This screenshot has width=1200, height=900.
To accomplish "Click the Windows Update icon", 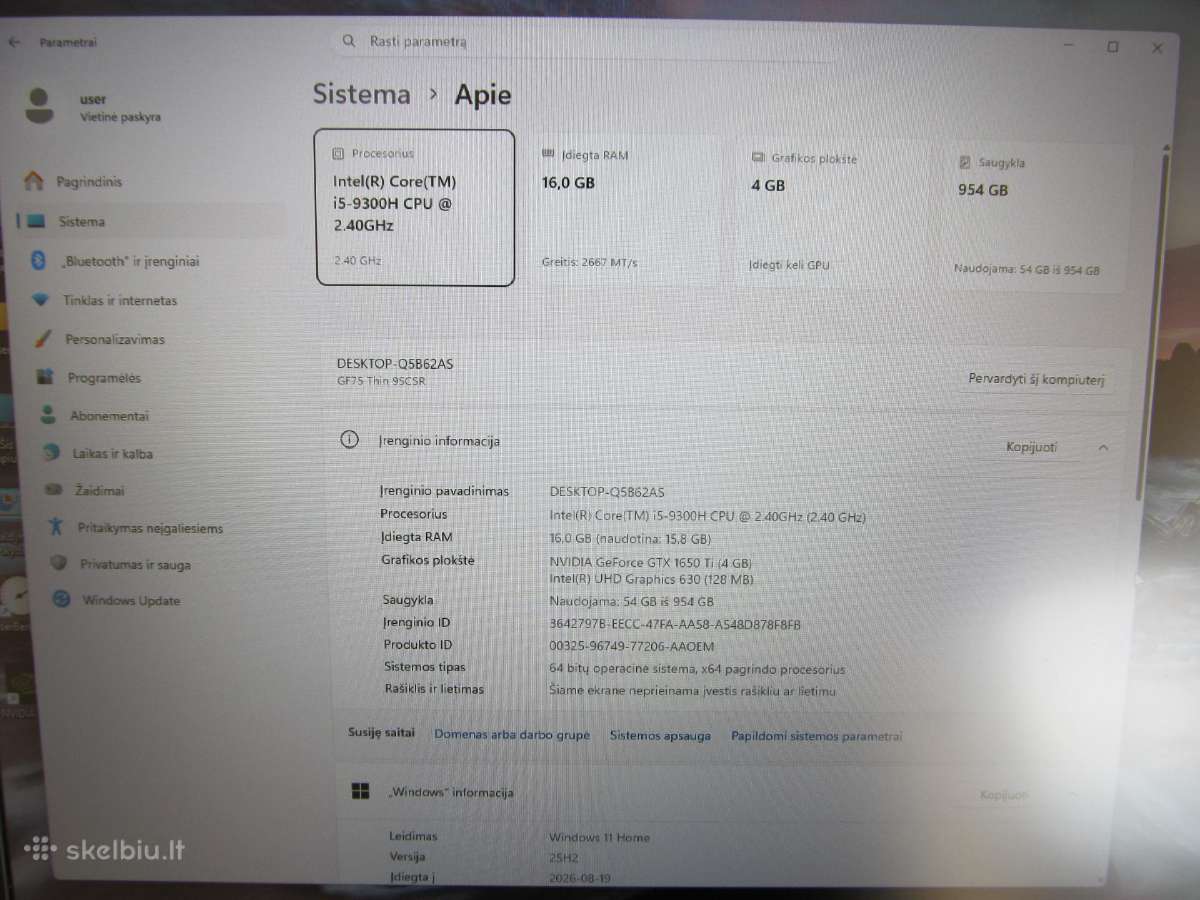I will (62, 599).
